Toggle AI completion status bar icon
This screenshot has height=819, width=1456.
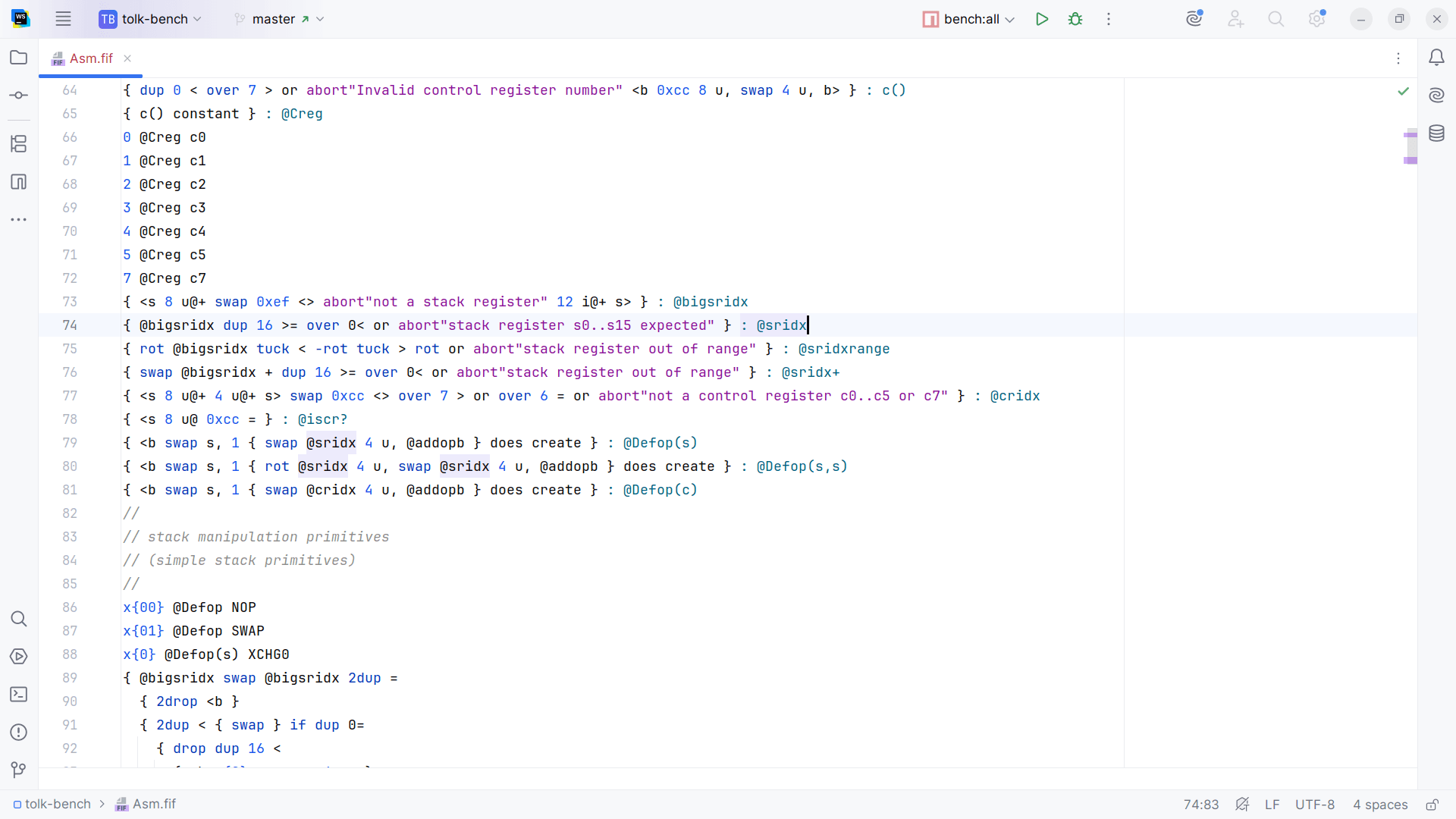pyautogui.click(x=1242, y=805)
